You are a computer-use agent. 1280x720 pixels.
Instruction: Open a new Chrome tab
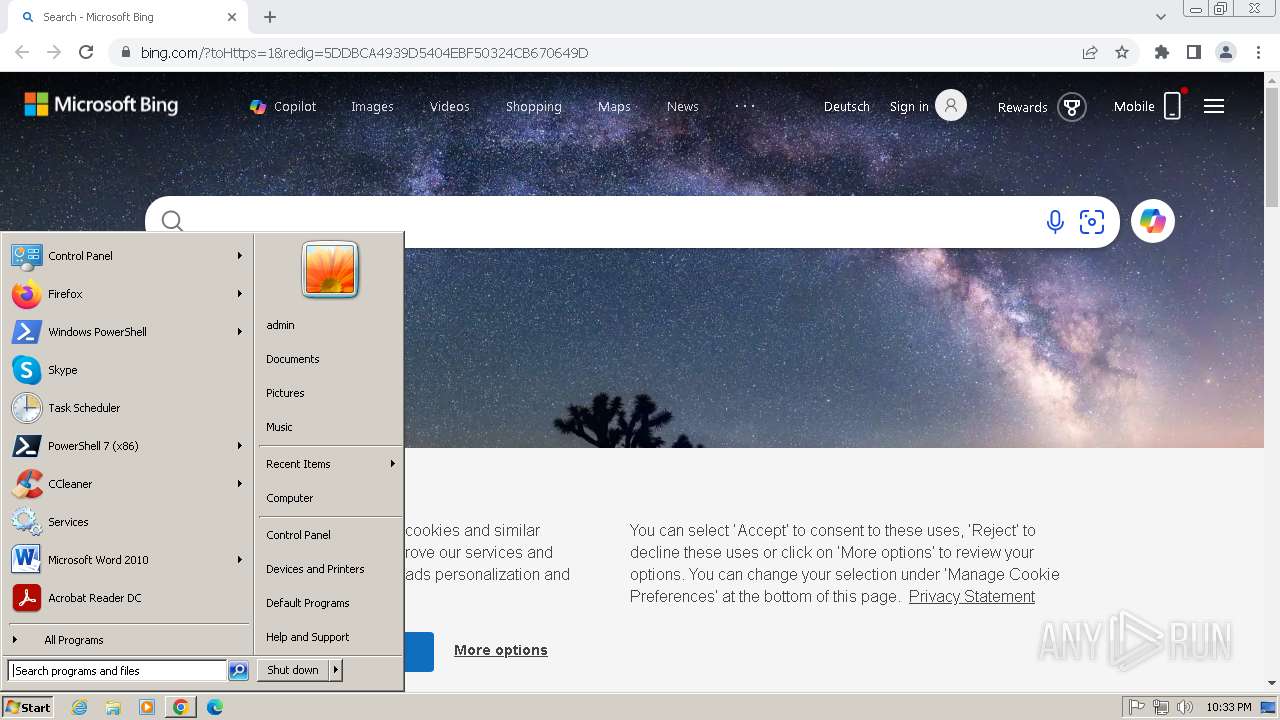coord(270,17)
